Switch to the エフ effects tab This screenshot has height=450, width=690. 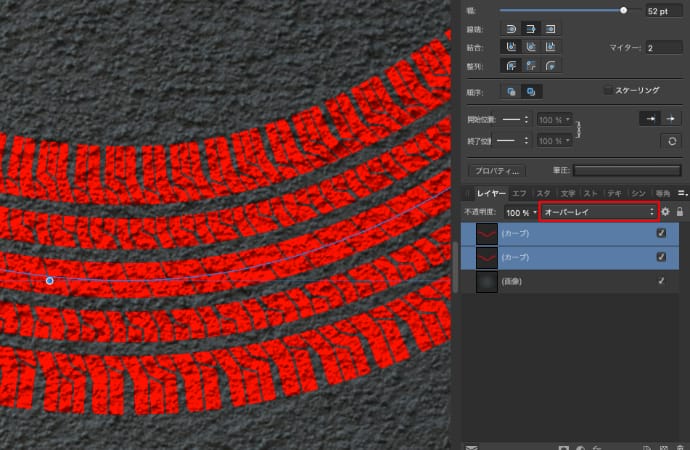[x=519, y=192]
